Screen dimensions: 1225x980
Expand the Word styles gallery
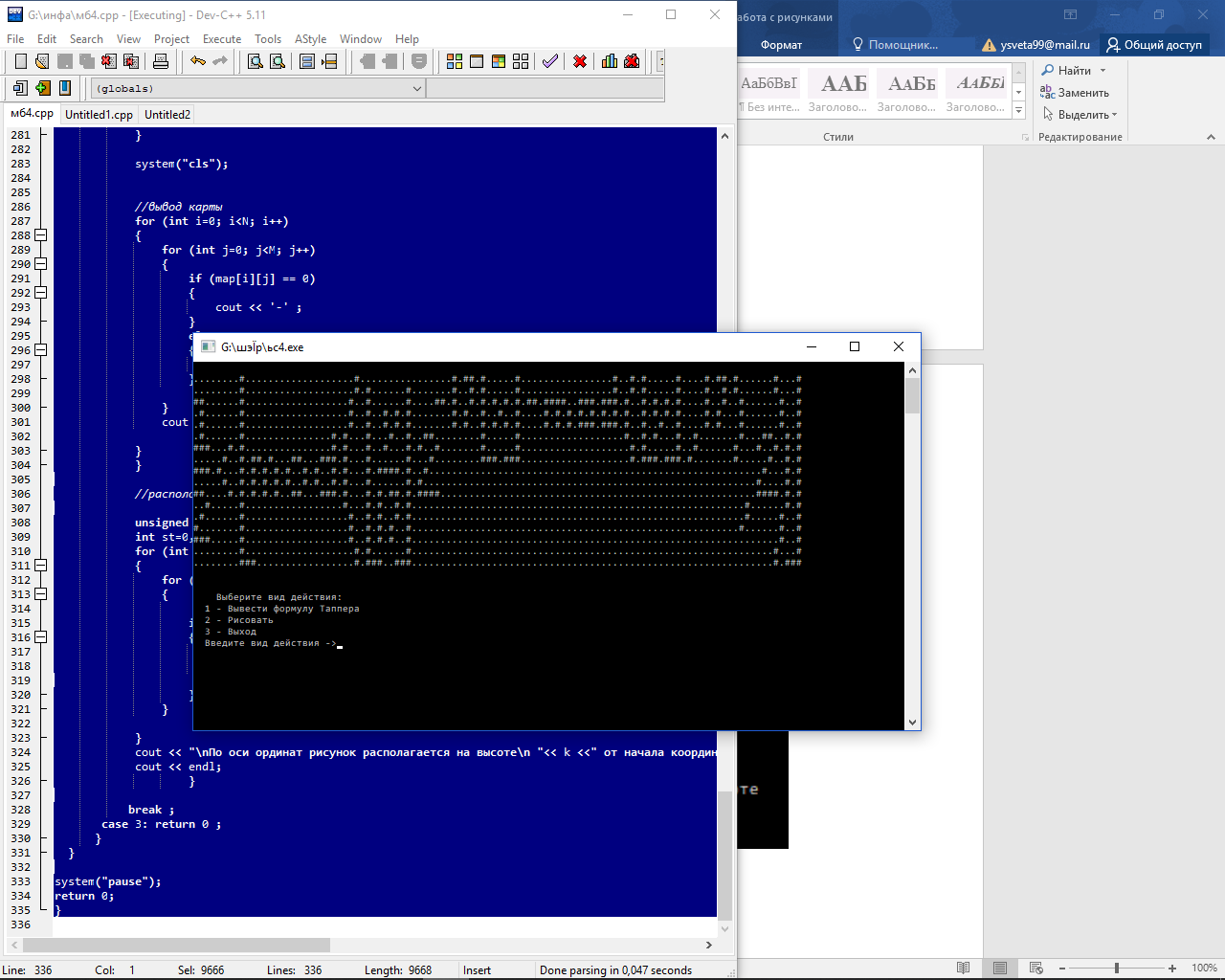pos(1019,111)
